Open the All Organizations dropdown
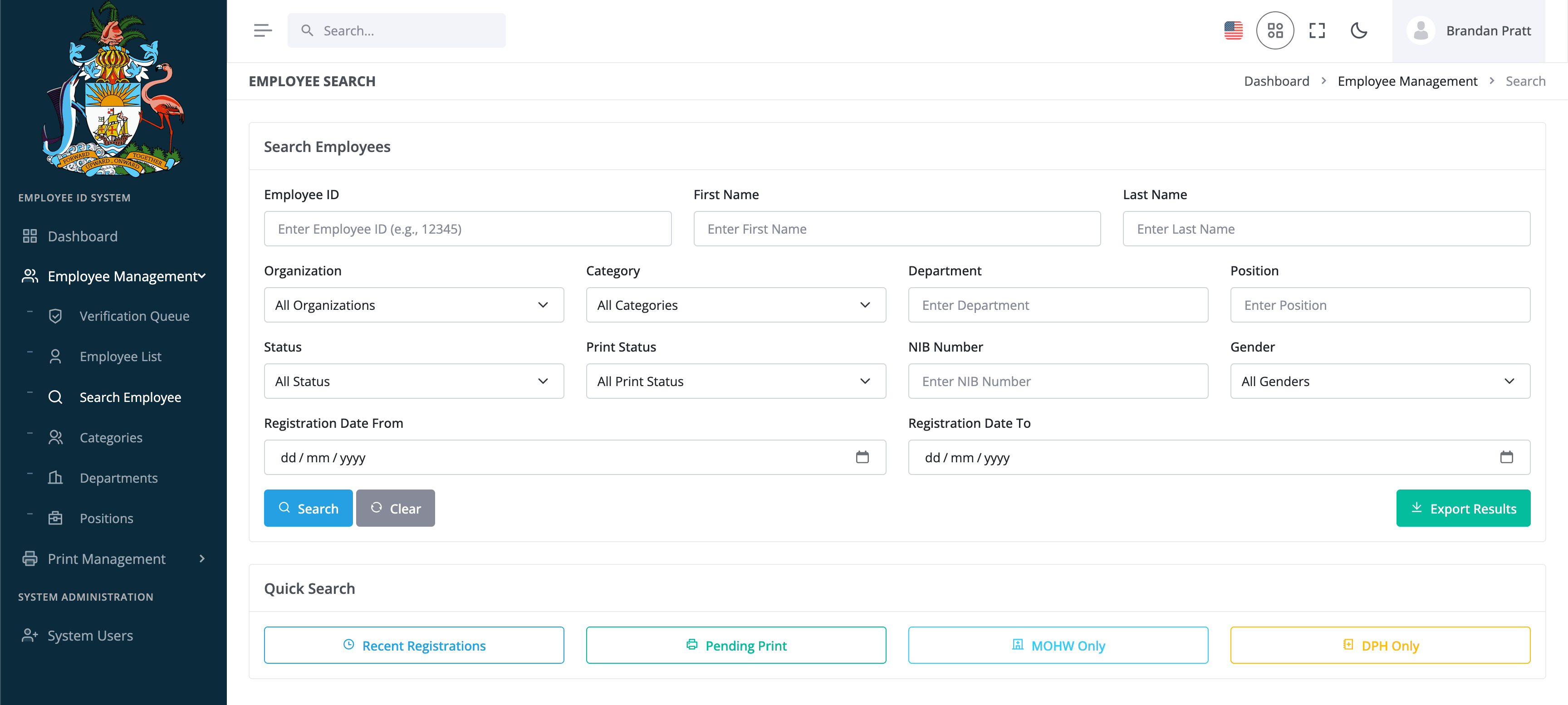The height and width of the screenshot is (705, 1568). tap(414, 304)
